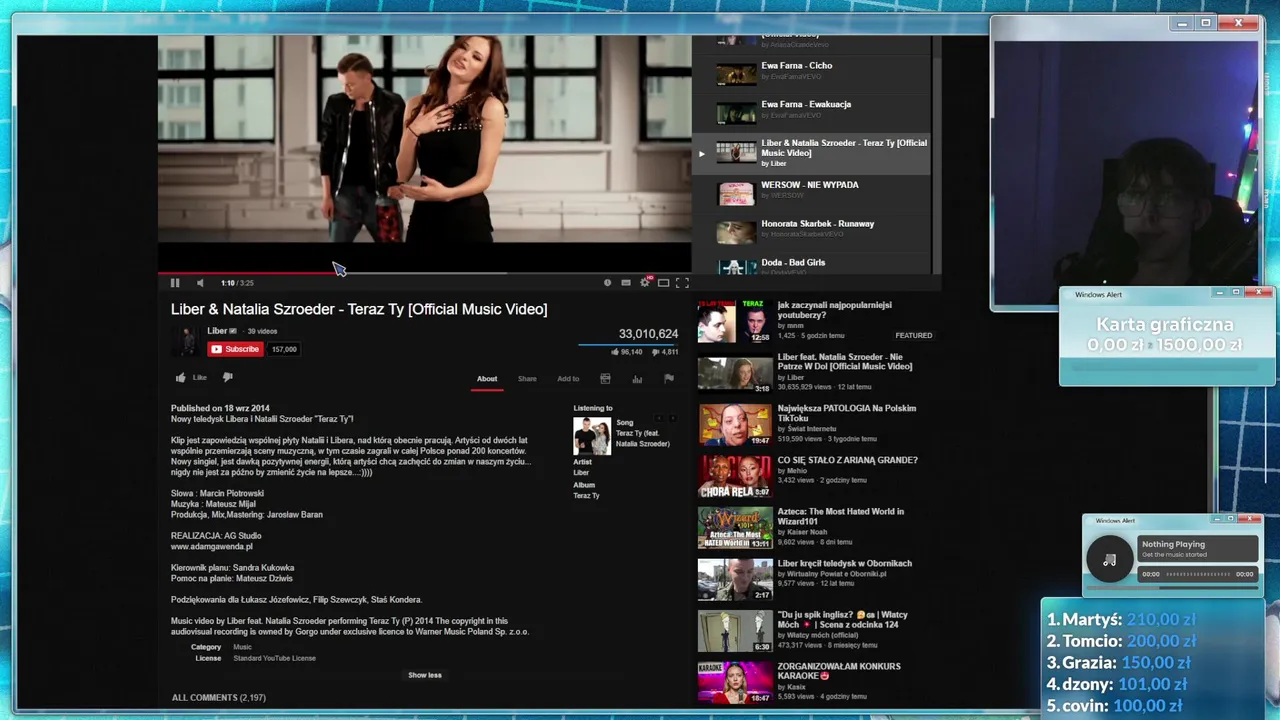Click the thumbs down dislike icon

(227, 378)
